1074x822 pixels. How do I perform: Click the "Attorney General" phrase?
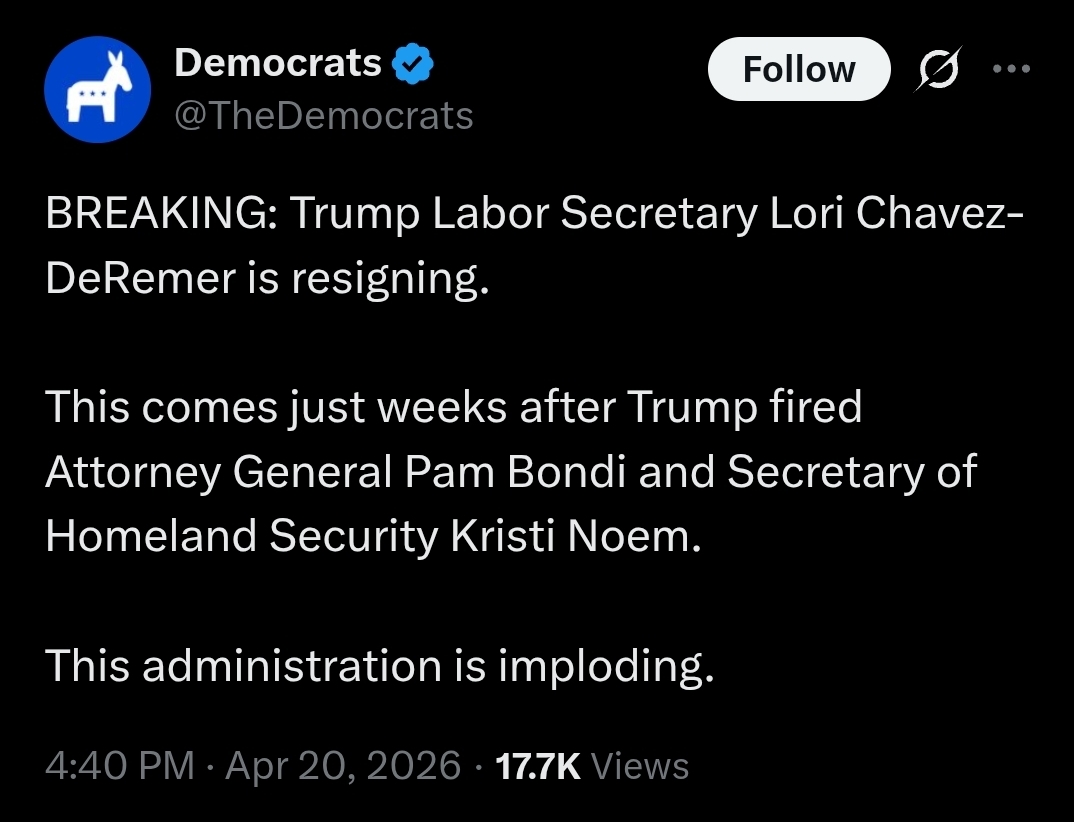[218, 472]
